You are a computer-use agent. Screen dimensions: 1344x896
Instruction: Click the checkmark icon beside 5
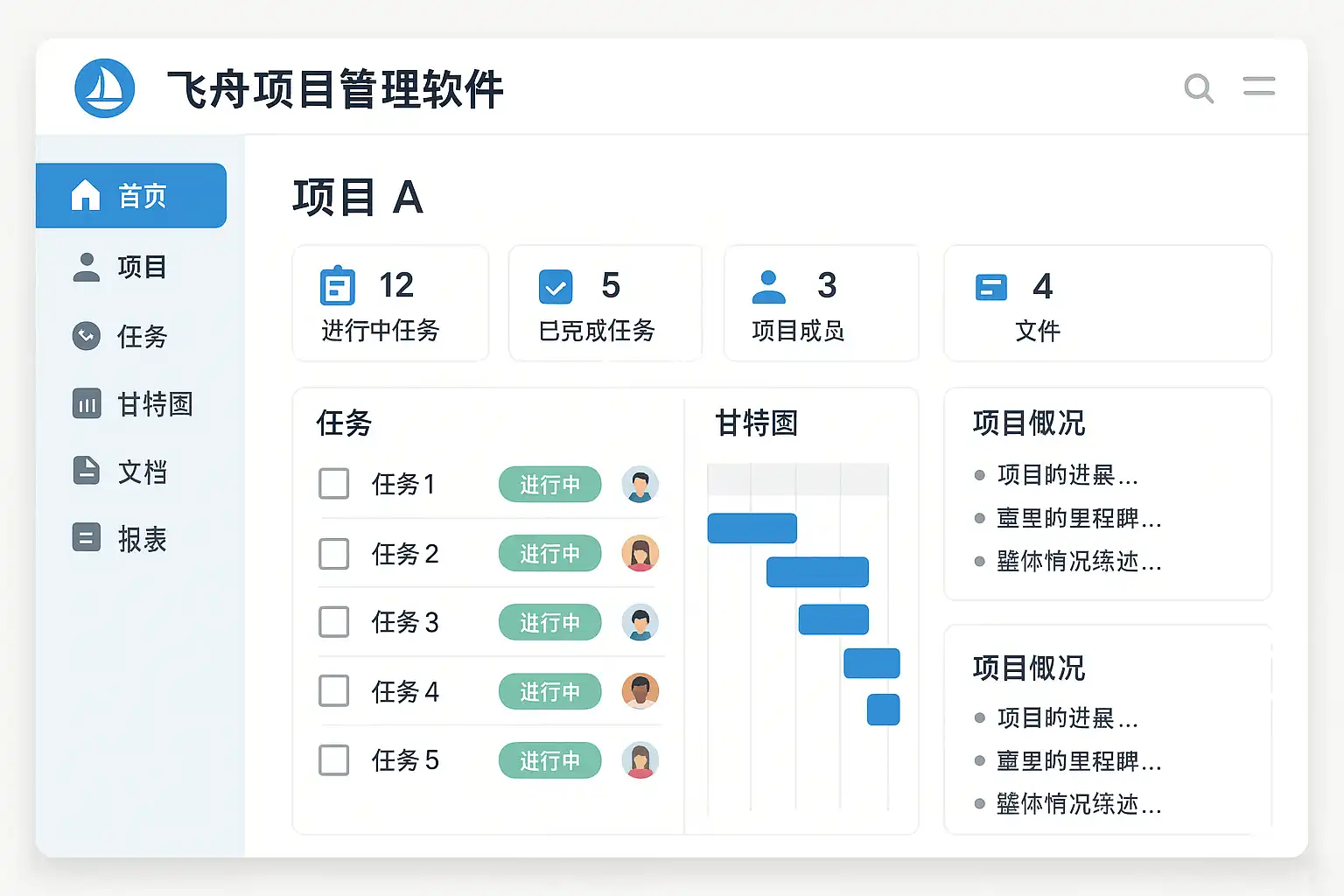click(556, 286)
